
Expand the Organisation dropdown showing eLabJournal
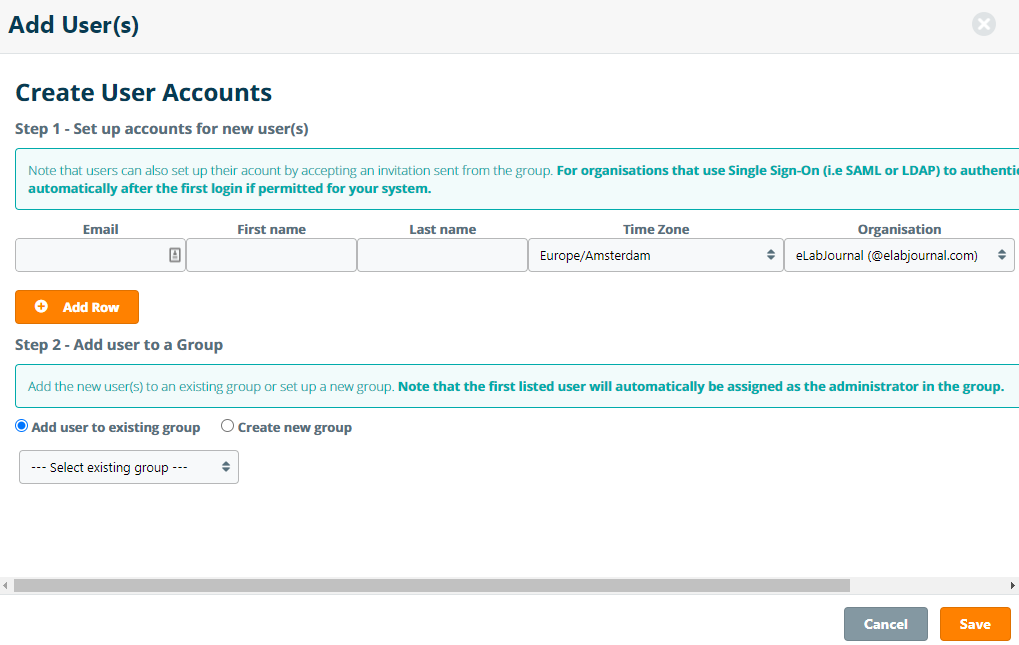click(x=898, y=255)
